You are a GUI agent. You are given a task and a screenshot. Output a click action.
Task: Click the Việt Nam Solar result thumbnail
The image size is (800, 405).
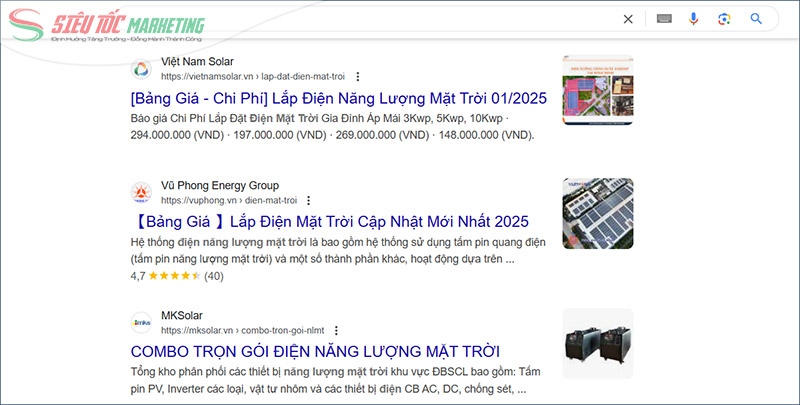597,90
